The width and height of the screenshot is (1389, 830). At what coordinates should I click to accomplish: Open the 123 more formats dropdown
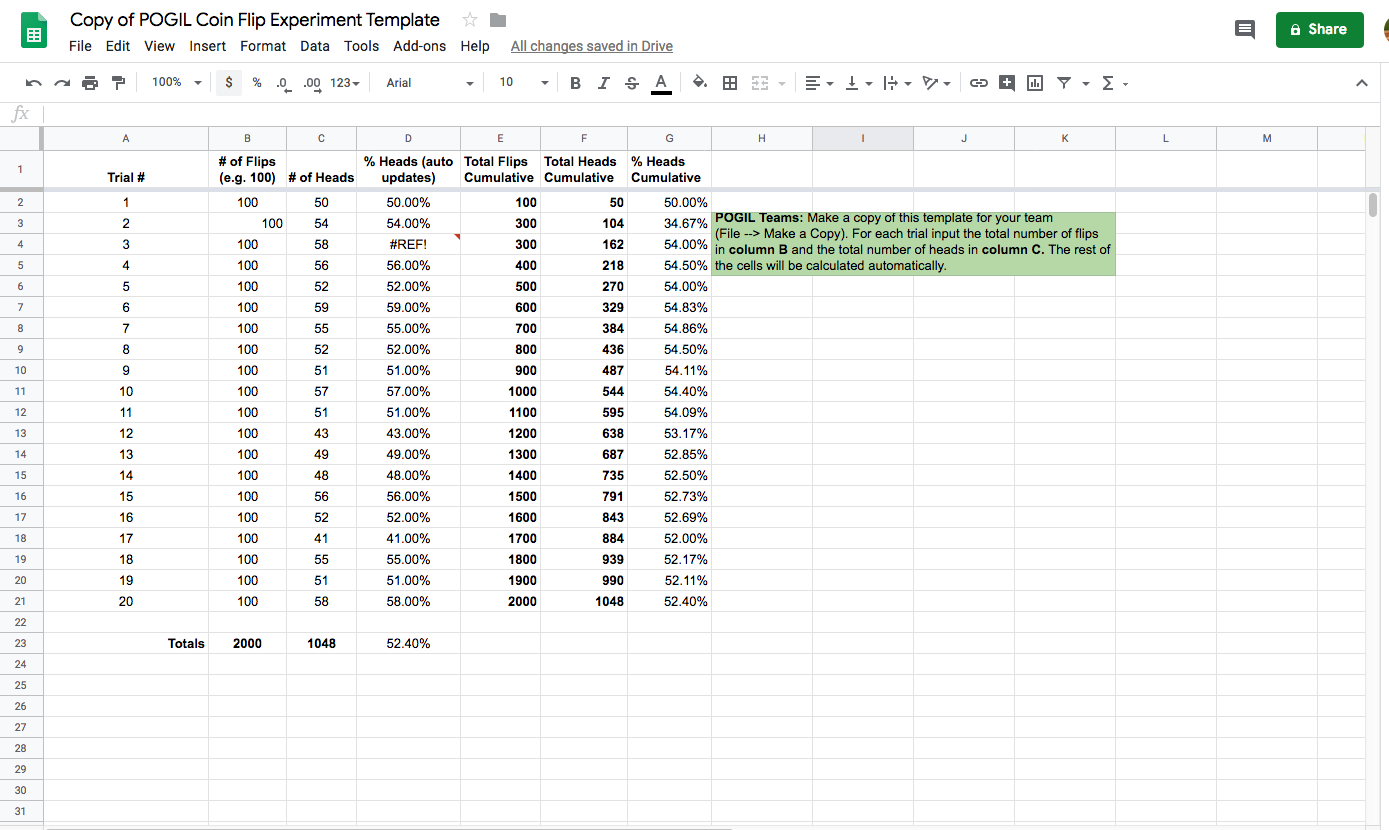coord(345,83)
